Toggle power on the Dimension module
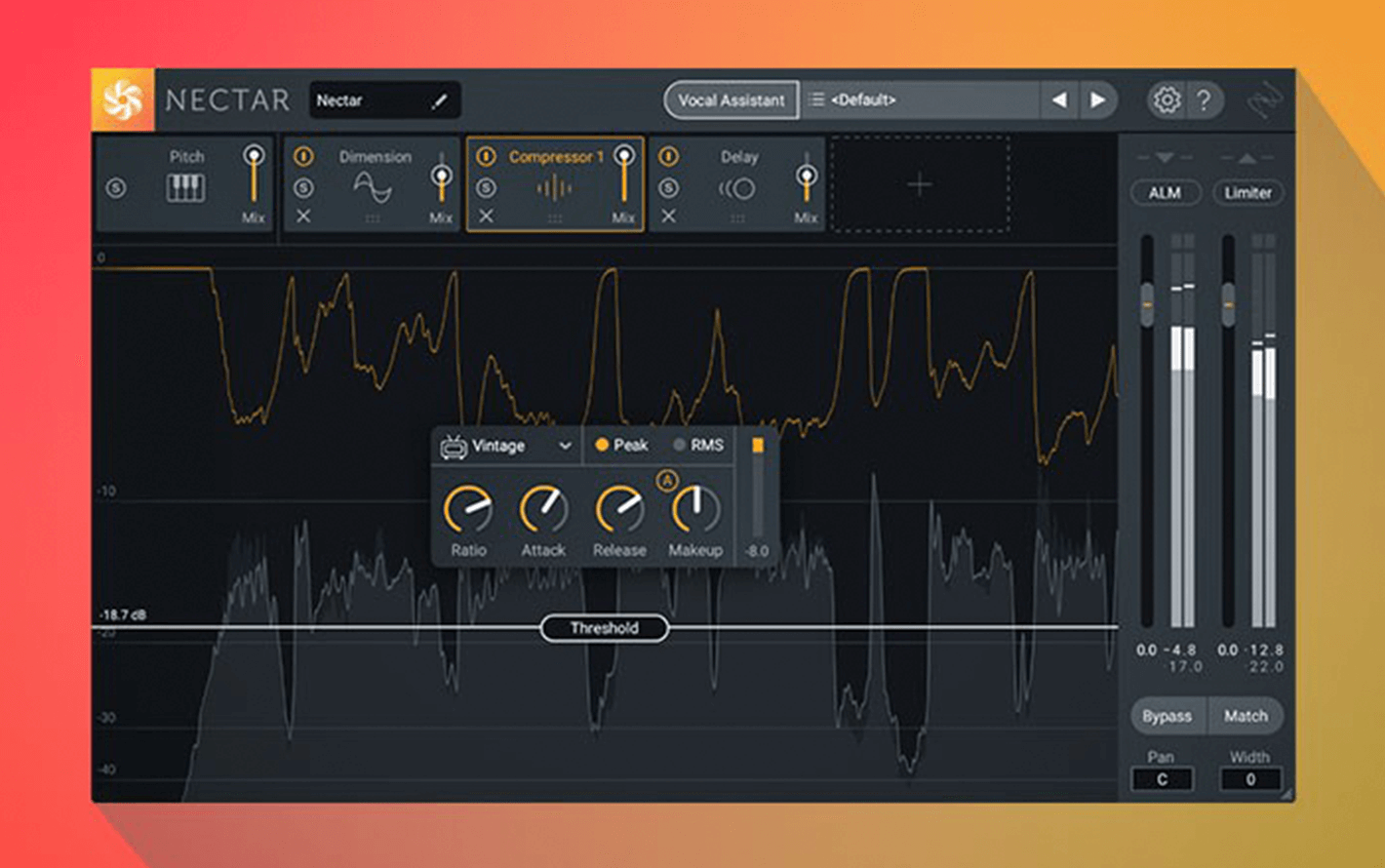1385x868 pixels. (x=303, y=156)
